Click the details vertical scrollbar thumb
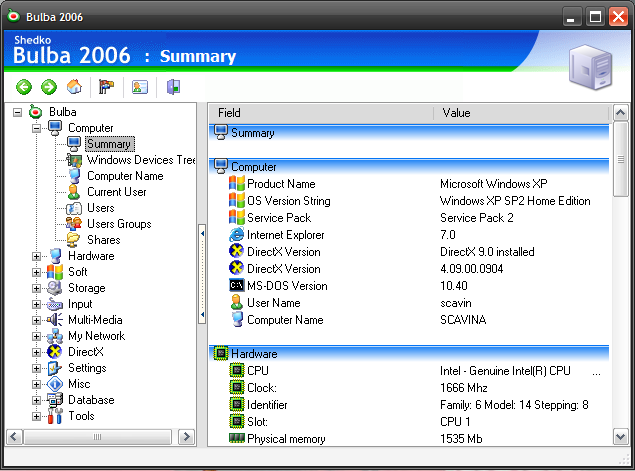This screenshot has height=471, width=635. [620, 159]
